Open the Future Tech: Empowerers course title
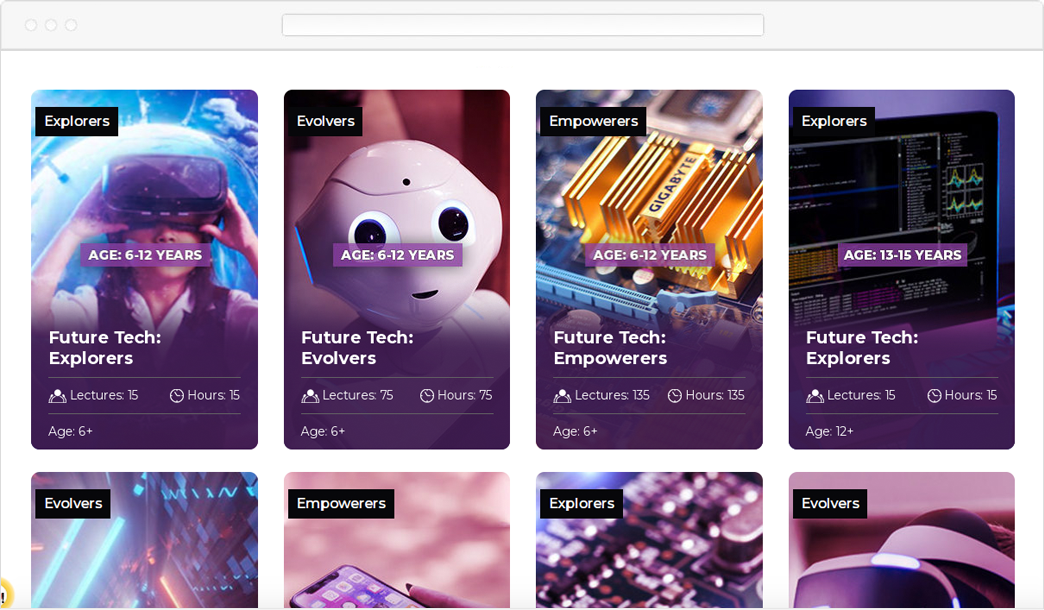 [x=610, y=348]
